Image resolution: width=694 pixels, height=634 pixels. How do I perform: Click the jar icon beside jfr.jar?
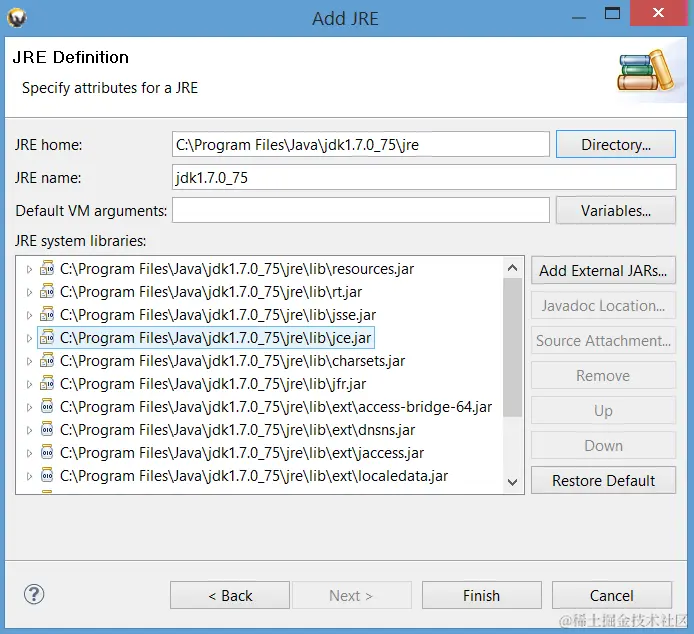47,383
